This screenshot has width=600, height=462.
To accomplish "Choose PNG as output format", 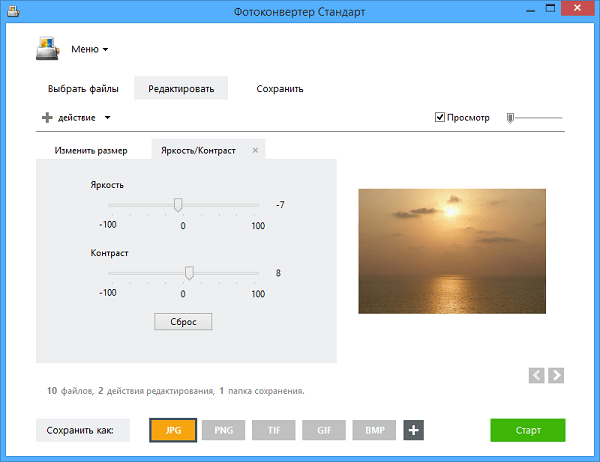I will tap(223, 430).
